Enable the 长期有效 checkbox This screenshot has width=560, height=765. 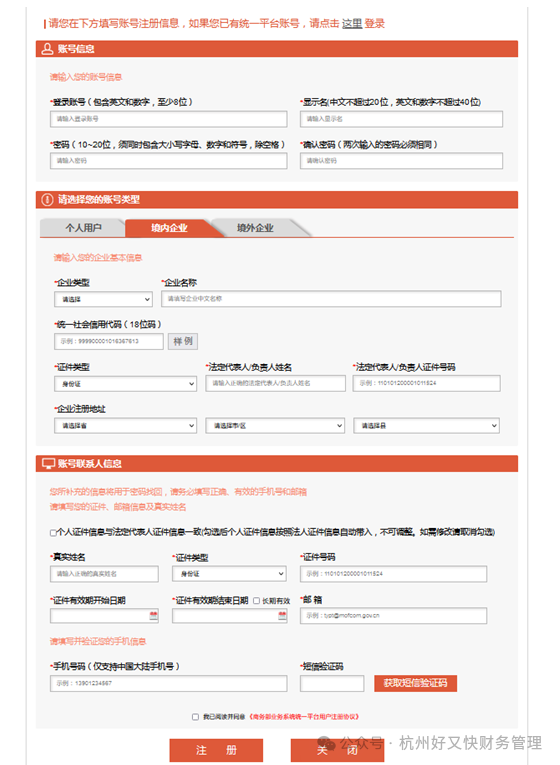pos(256,601)
